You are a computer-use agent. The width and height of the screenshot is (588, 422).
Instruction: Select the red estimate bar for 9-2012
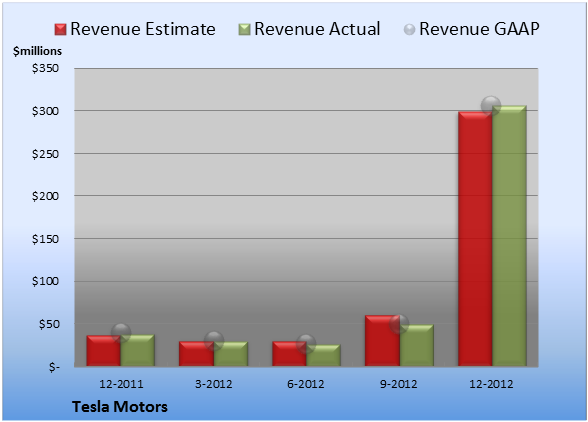pos(382,341)
